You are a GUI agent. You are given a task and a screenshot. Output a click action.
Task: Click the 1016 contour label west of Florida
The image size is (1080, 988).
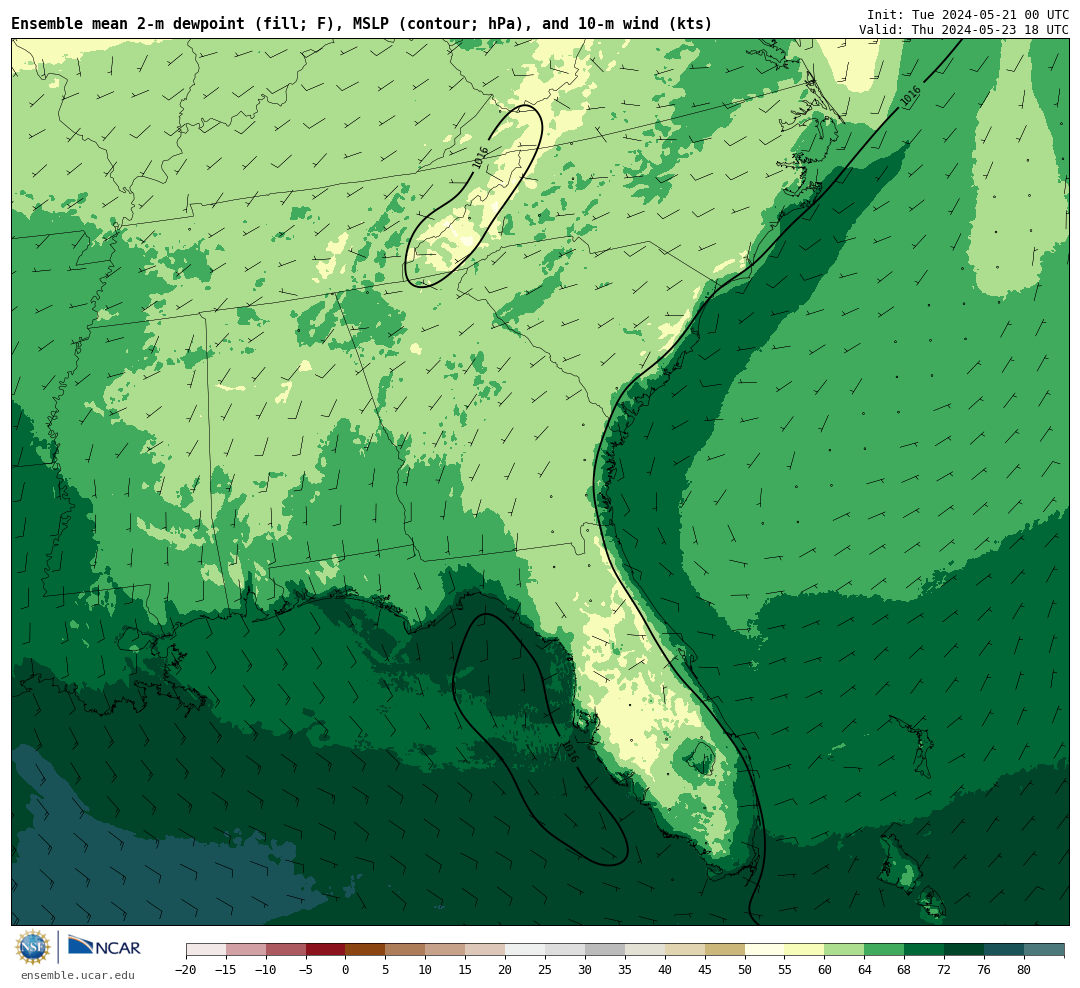click(570, 751)
